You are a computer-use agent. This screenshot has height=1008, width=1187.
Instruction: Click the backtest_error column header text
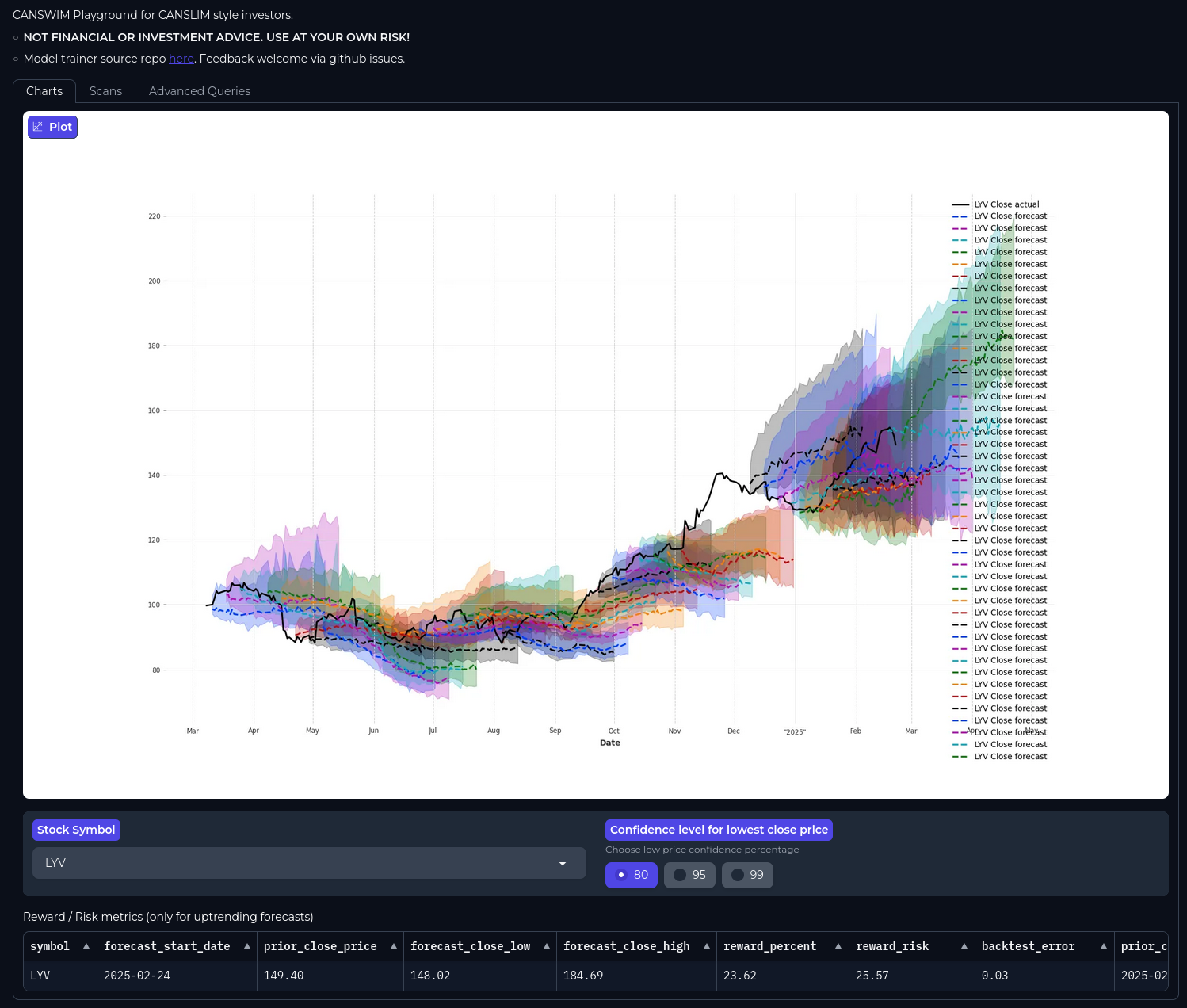click(1028, 946)
